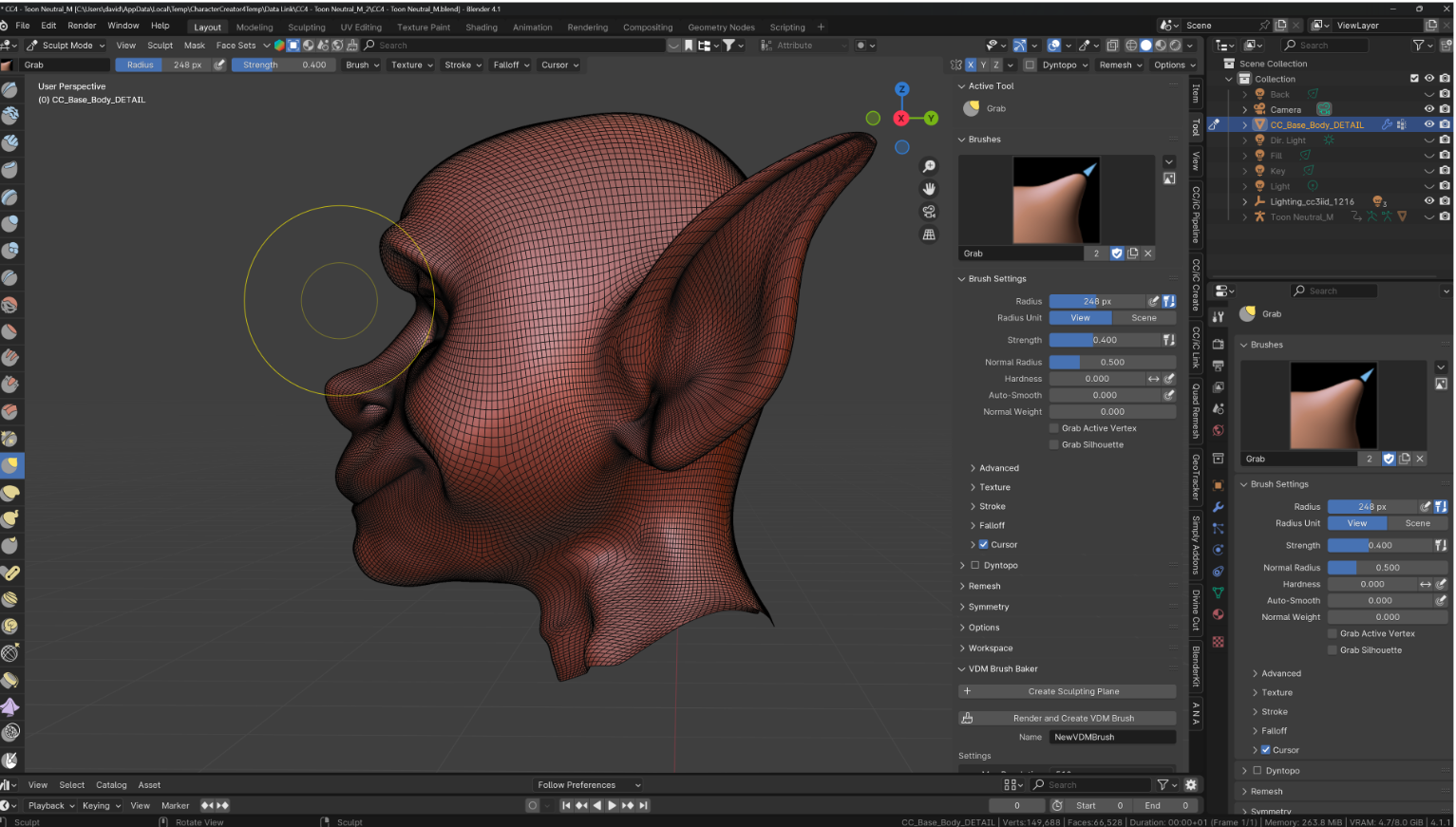Set sidebar Radius Unit to Scene
Image resolution: width=1456 pixels, height=827 pixels.
(1144, 318)
